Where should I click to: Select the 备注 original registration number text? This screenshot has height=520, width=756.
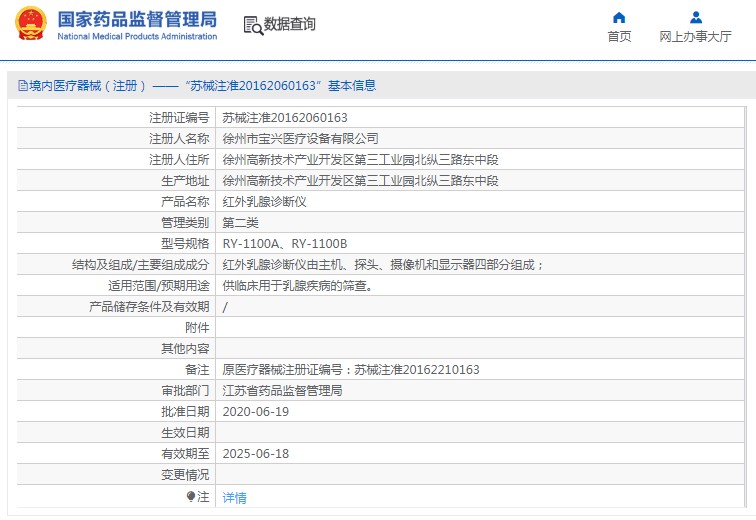coord(351,370)
